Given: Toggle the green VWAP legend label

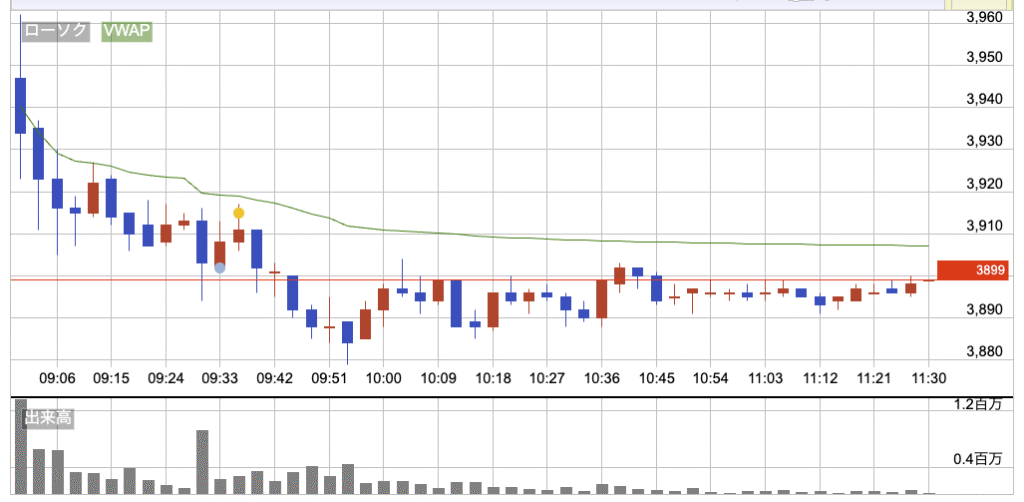Looking at the screenshot, I should [x=125, y=30].
